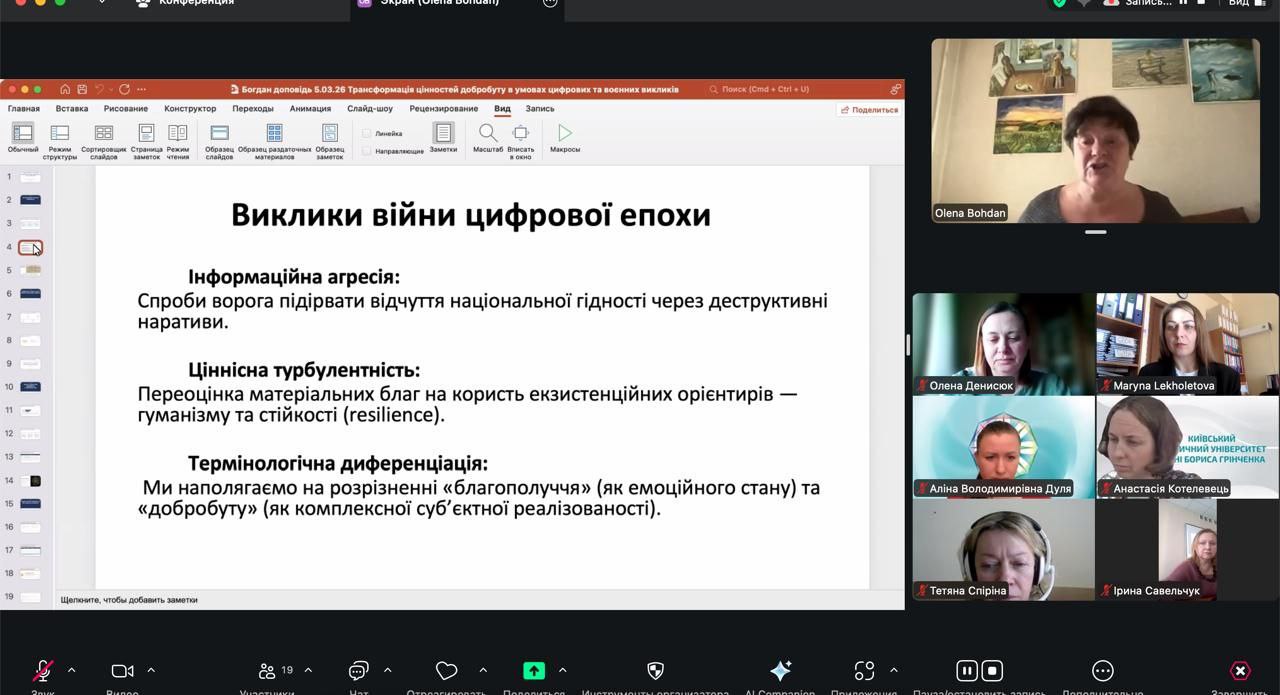Switch to Reading mode view
This screenshot has height=695, width=1280.
point(178,134)
